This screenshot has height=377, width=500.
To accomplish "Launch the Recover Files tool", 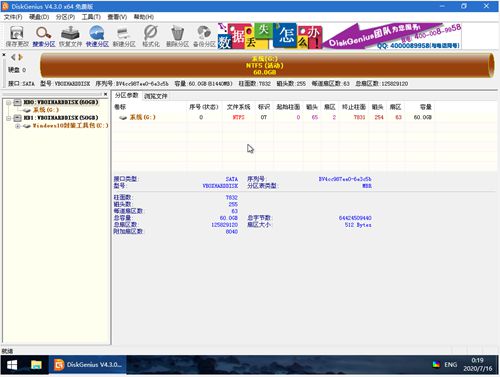I will (70, 36).
